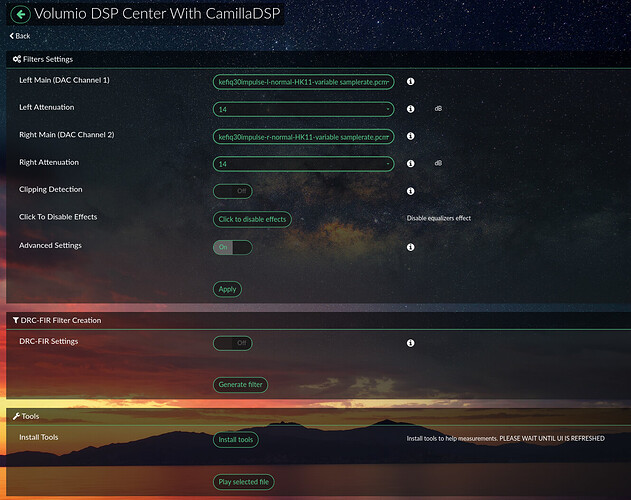Click the Right Main (DAC Channel 2) label
The height and width of the screenshot is (500, 631).
coord(67,135)
